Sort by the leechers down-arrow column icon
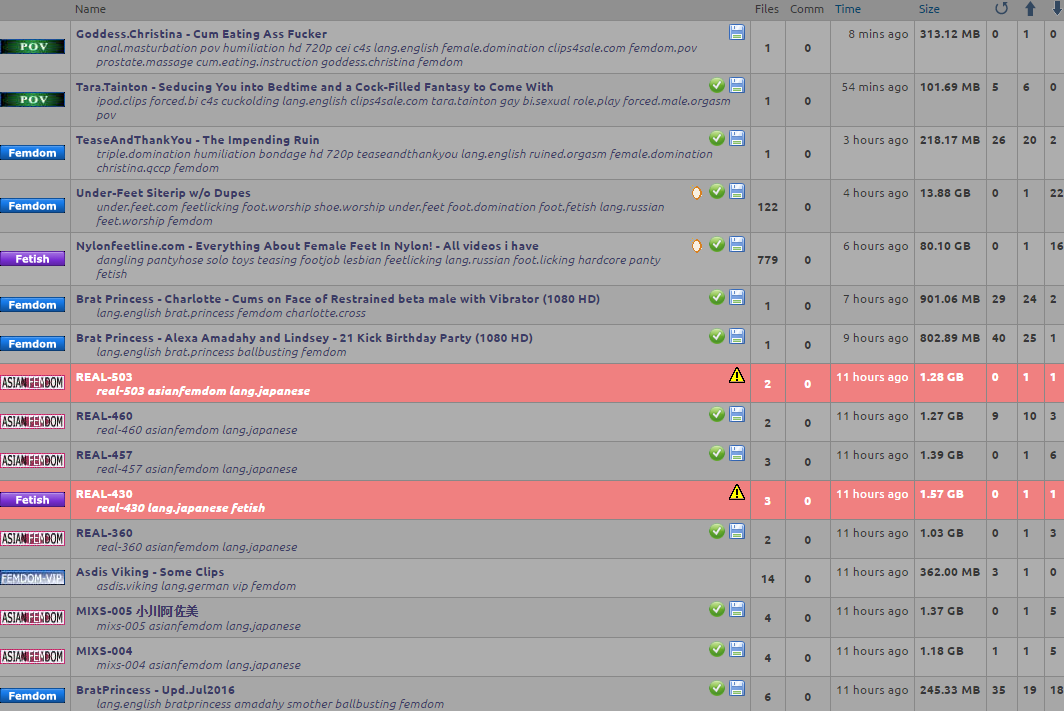 pyautogui.click(x=1057, y=9)
